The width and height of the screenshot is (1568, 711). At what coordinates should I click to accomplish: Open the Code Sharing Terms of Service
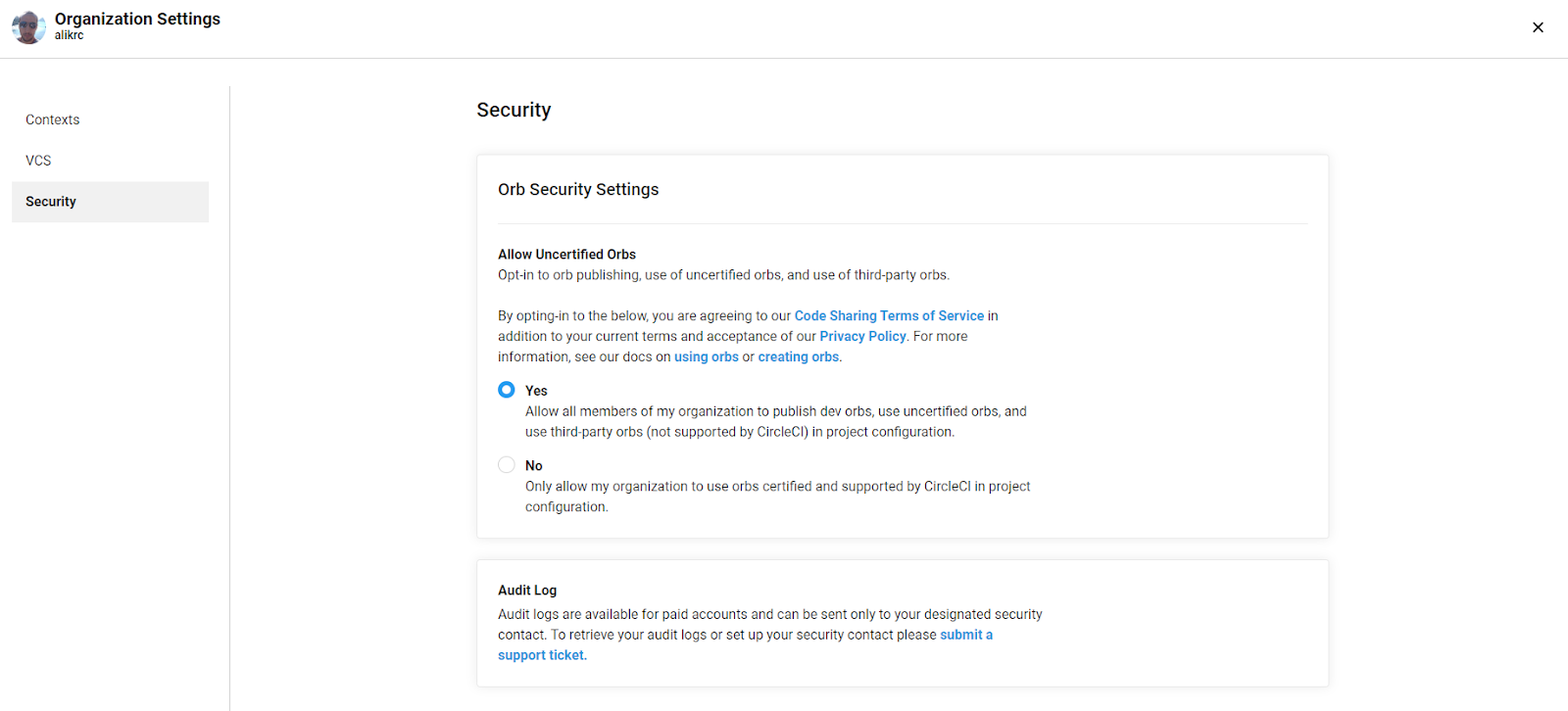coord(889,315)
